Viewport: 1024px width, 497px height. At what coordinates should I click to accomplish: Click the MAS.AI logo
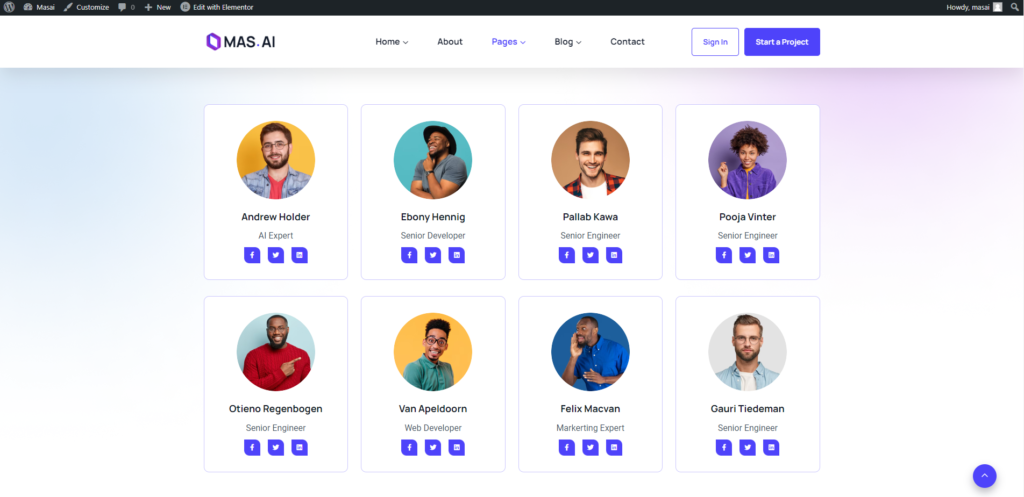(241, 42)
